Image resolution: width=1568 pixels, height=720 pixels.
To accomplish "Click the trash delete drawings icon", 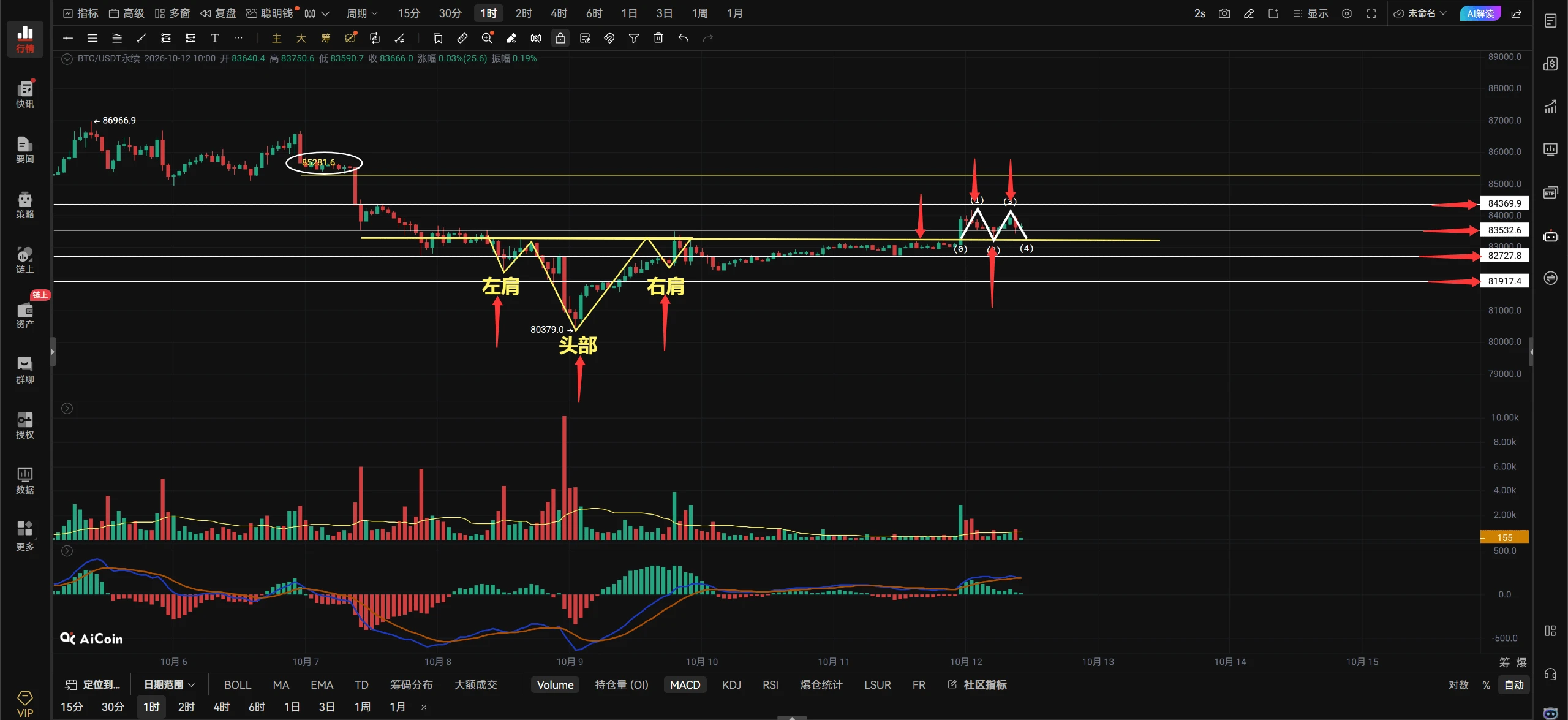I will click(658, 38).
